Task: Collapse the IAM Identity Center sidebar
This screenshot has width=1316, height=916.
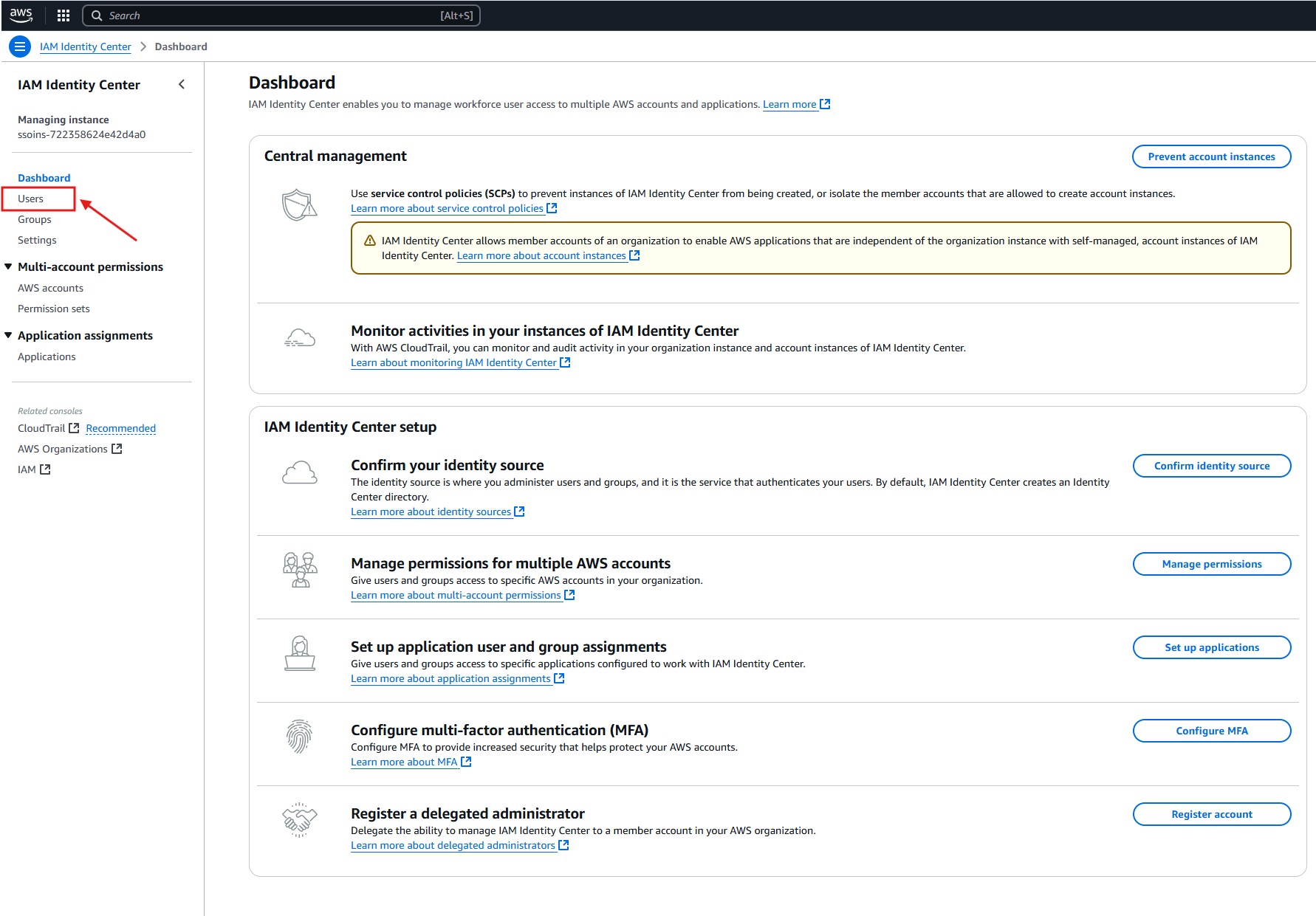Action: coord(182,85)
